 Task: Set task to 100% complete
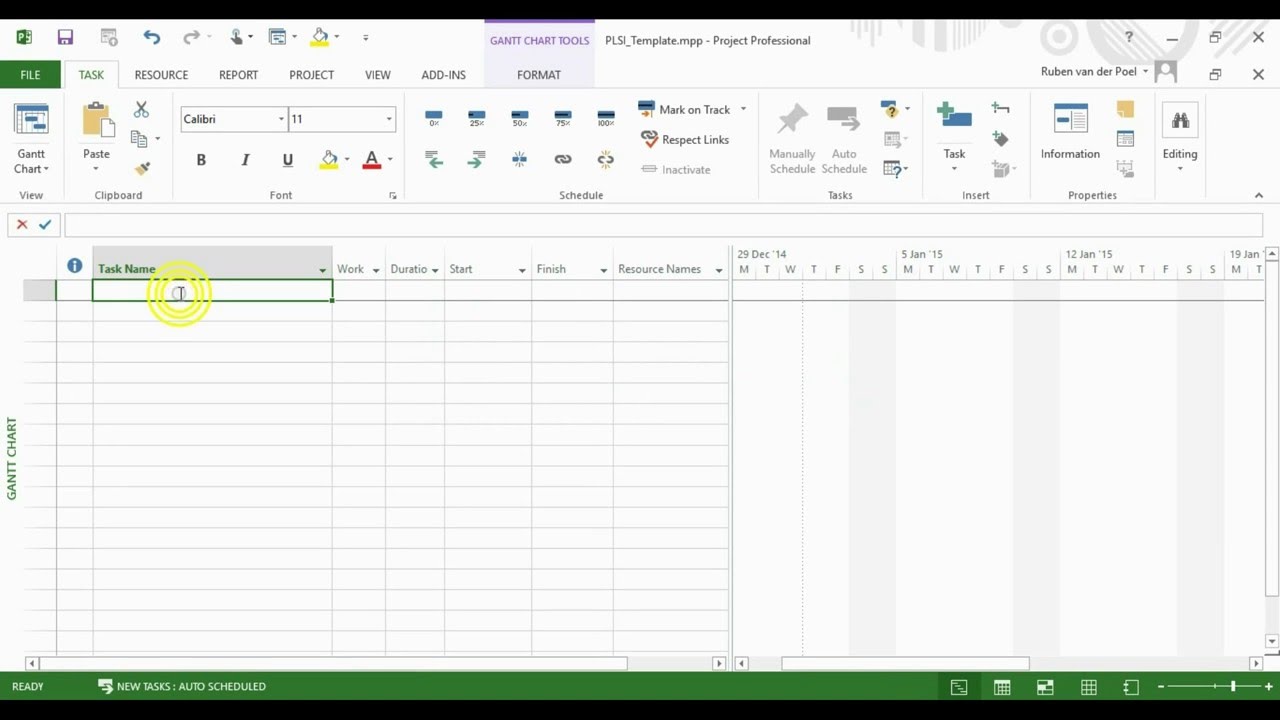tap(606, 119)
